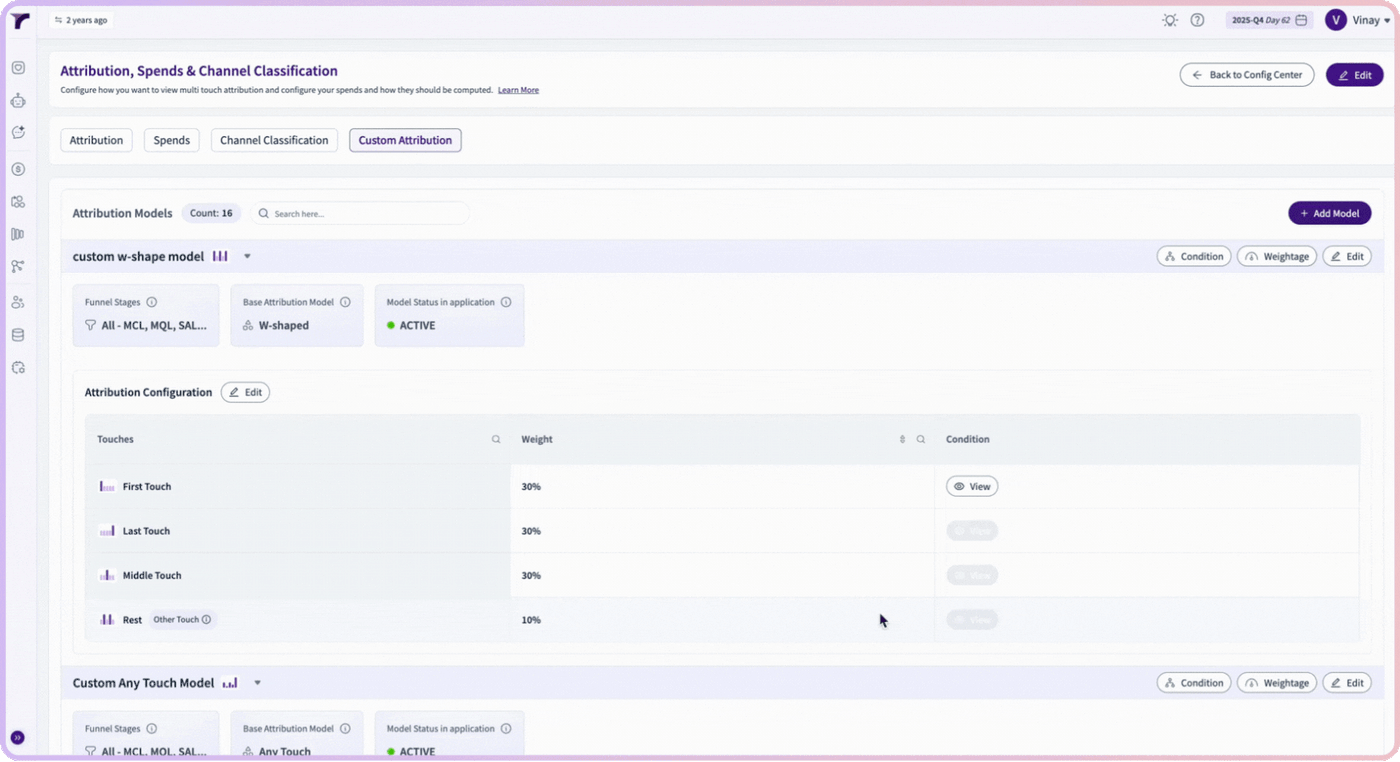The height and width of the screenshot is (762, 1400).
Task: Click info icon beside Base Attribution Model in w-shape model
Action: point(345,302)
